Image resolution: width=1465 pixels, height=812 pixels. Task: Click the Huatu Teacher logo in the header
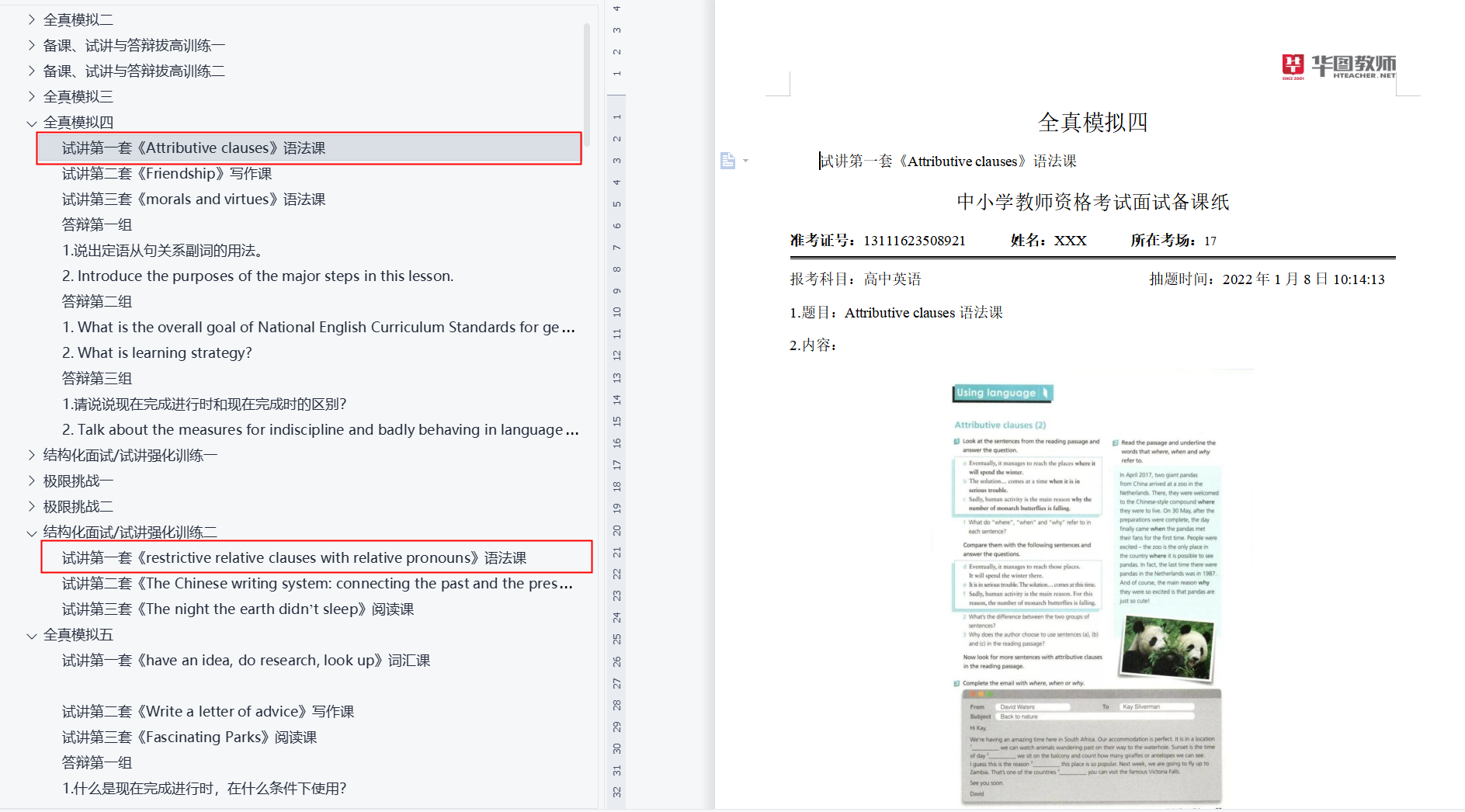tap(1338, 67)
